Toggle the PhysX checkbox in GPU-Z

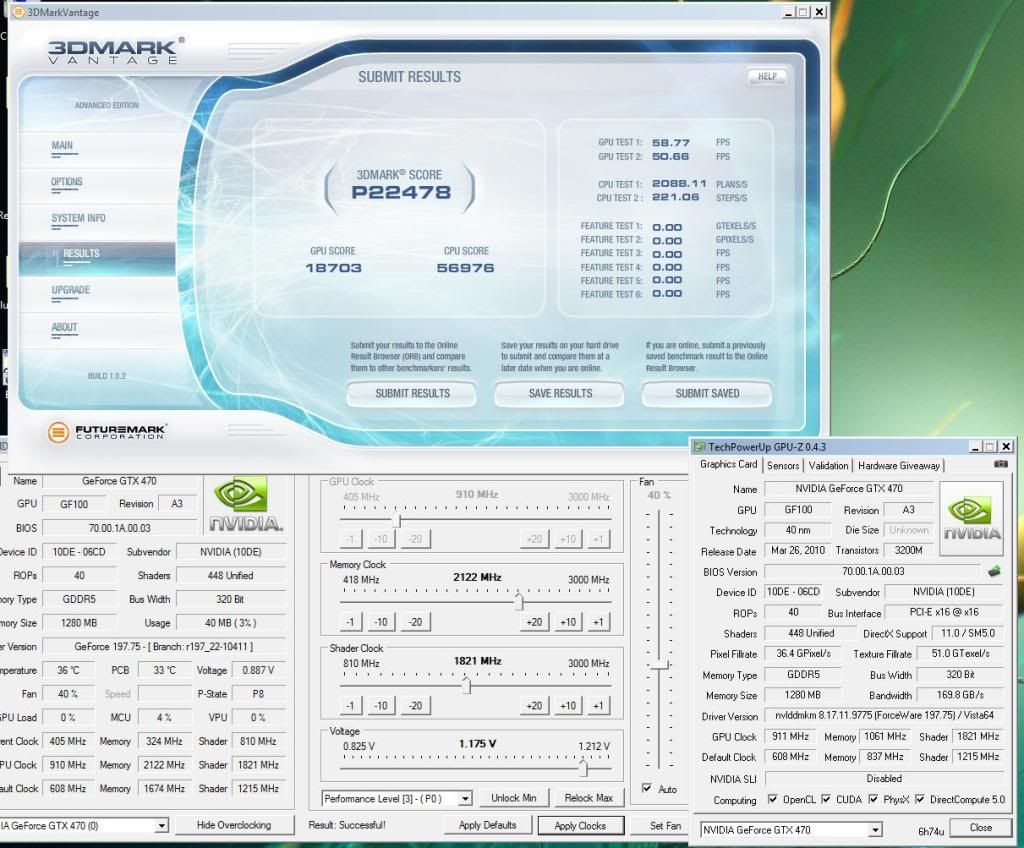click(873, 799)
